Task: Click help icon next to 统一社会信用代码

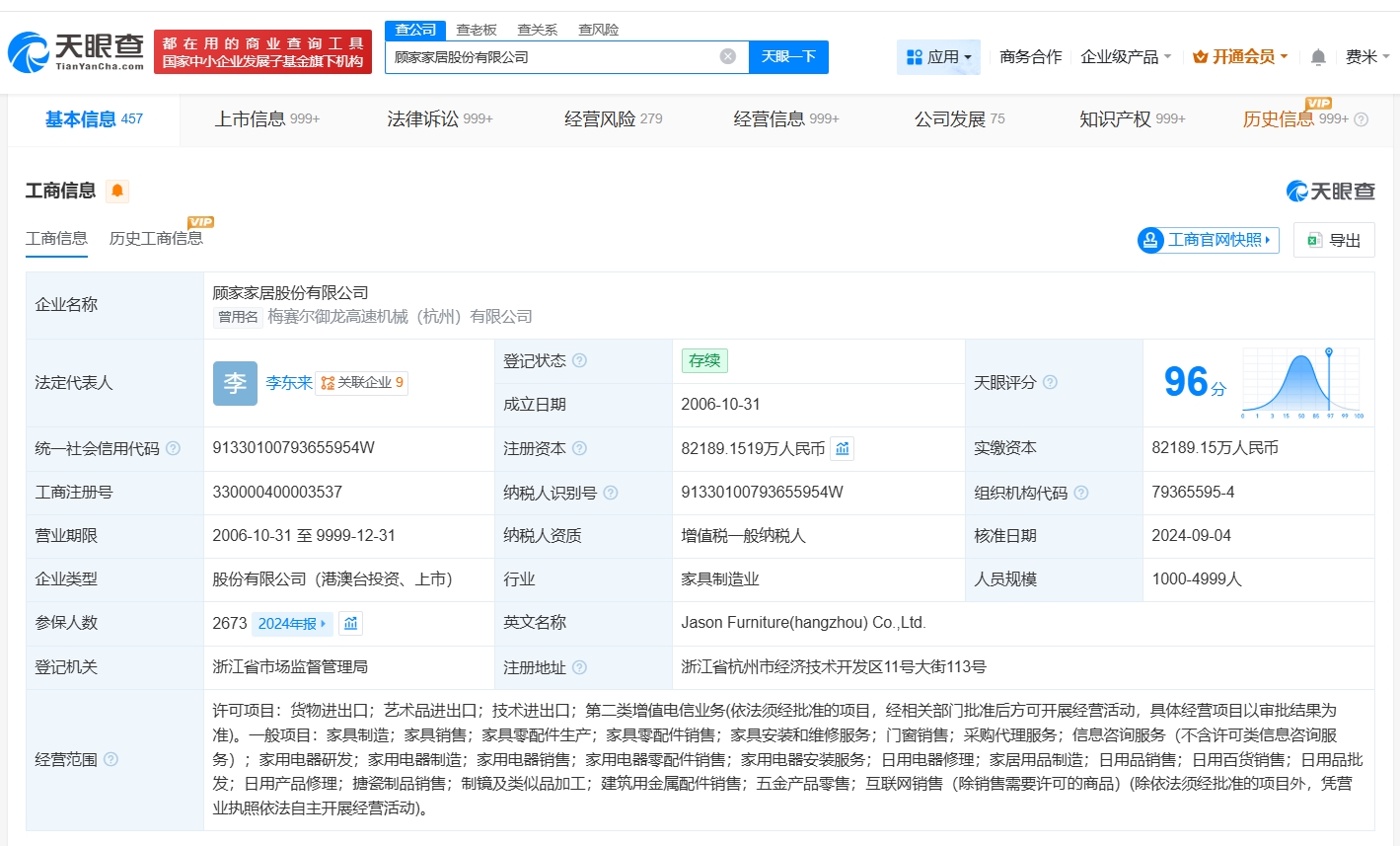Action: tap(174, 448)
